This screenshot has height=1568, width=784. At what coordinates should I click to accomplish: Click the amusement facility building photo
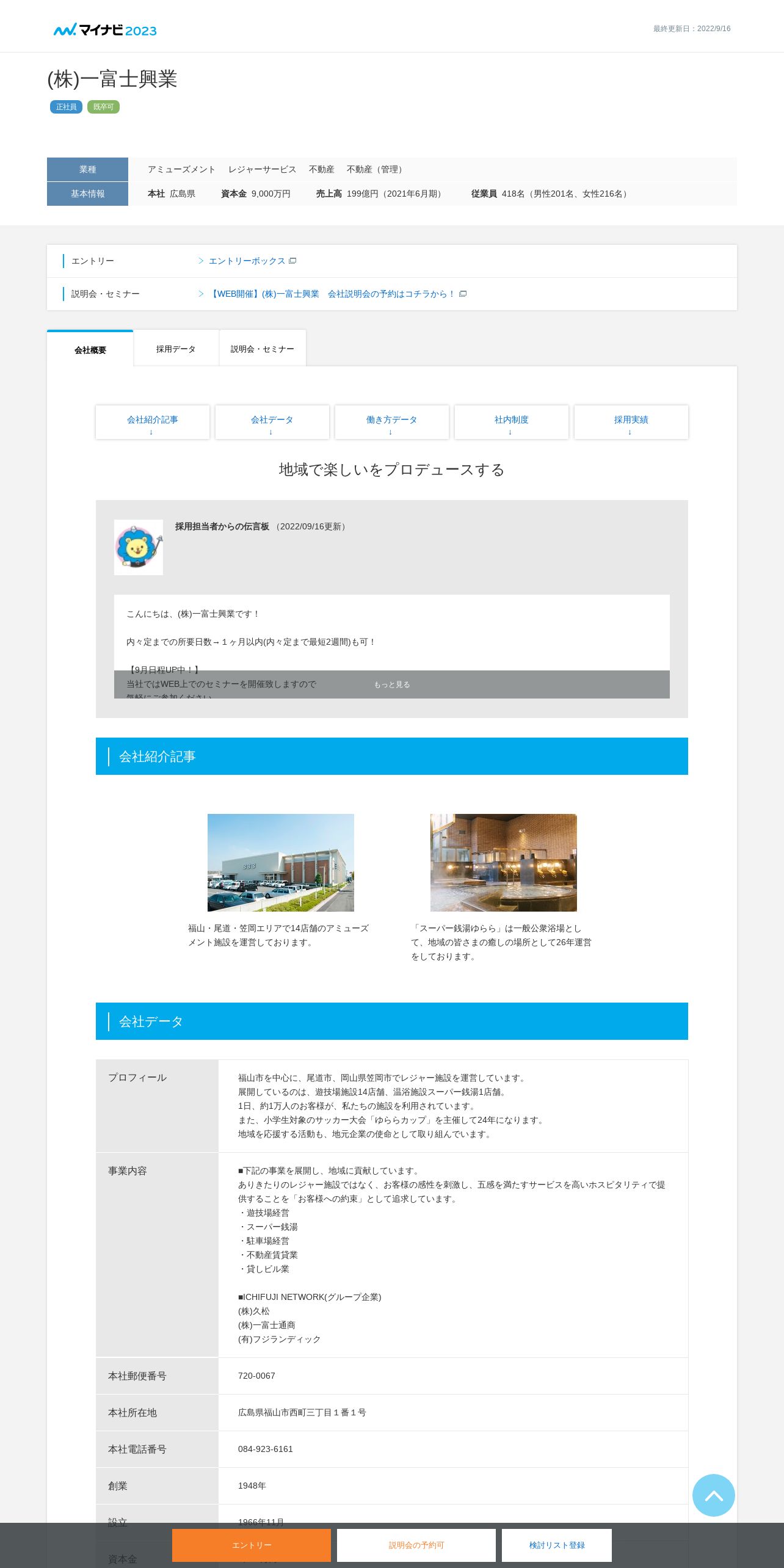click(281, 862)
